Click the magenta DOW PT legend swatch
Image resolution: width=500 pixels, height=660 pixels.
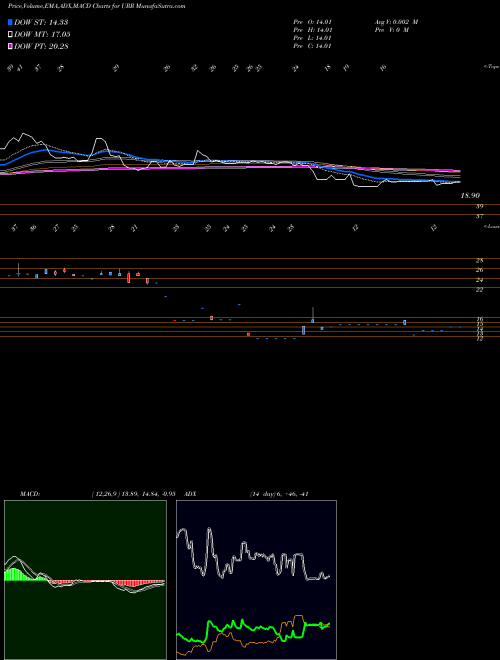pyautogui.click(x=10, y=46)
